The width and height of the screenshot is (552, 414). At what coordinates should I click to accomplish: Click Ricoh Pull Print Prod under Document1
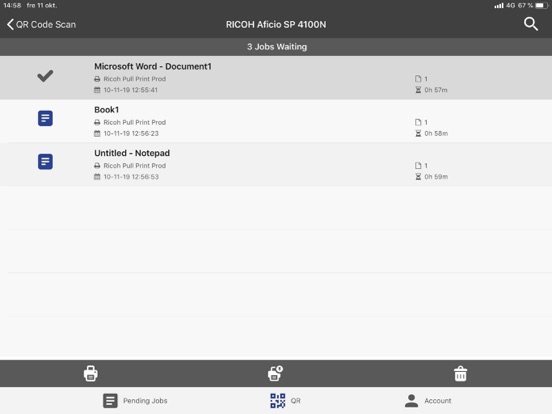134,79
